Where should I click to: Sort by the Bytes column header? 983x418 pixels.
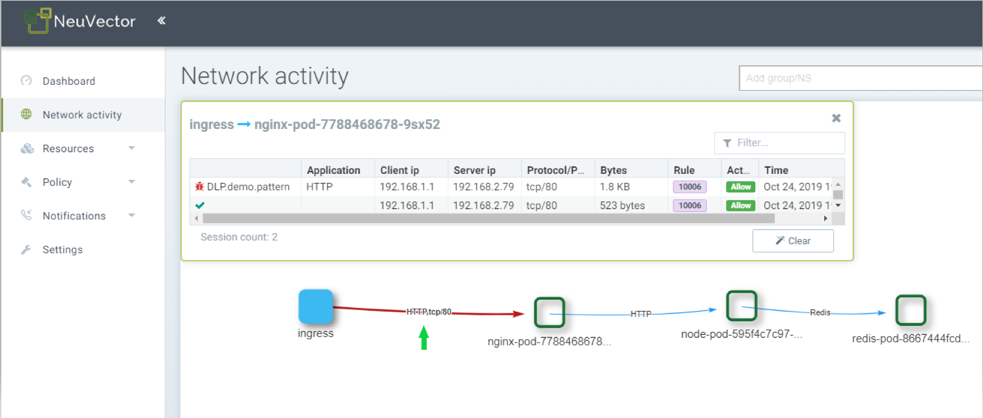click(613, 170)
